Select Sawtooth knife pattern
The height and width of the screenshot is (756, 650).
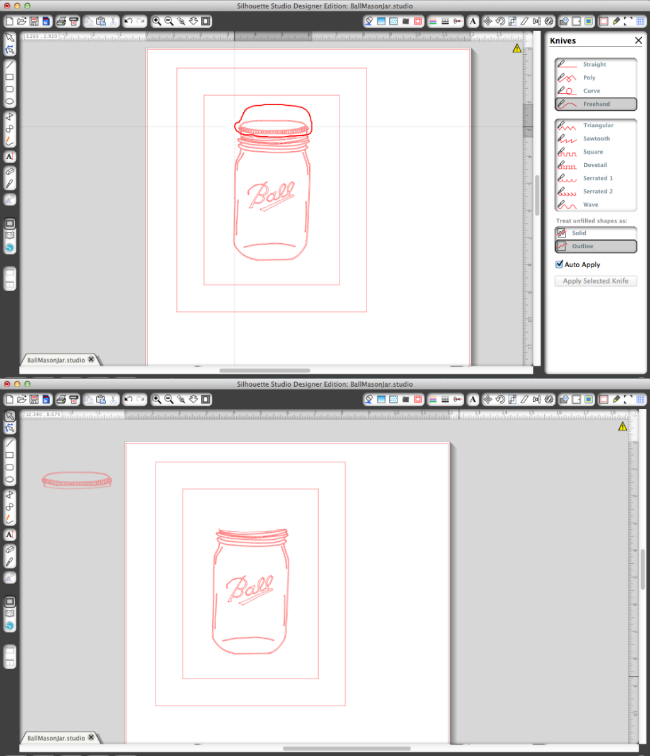[596, 138]
